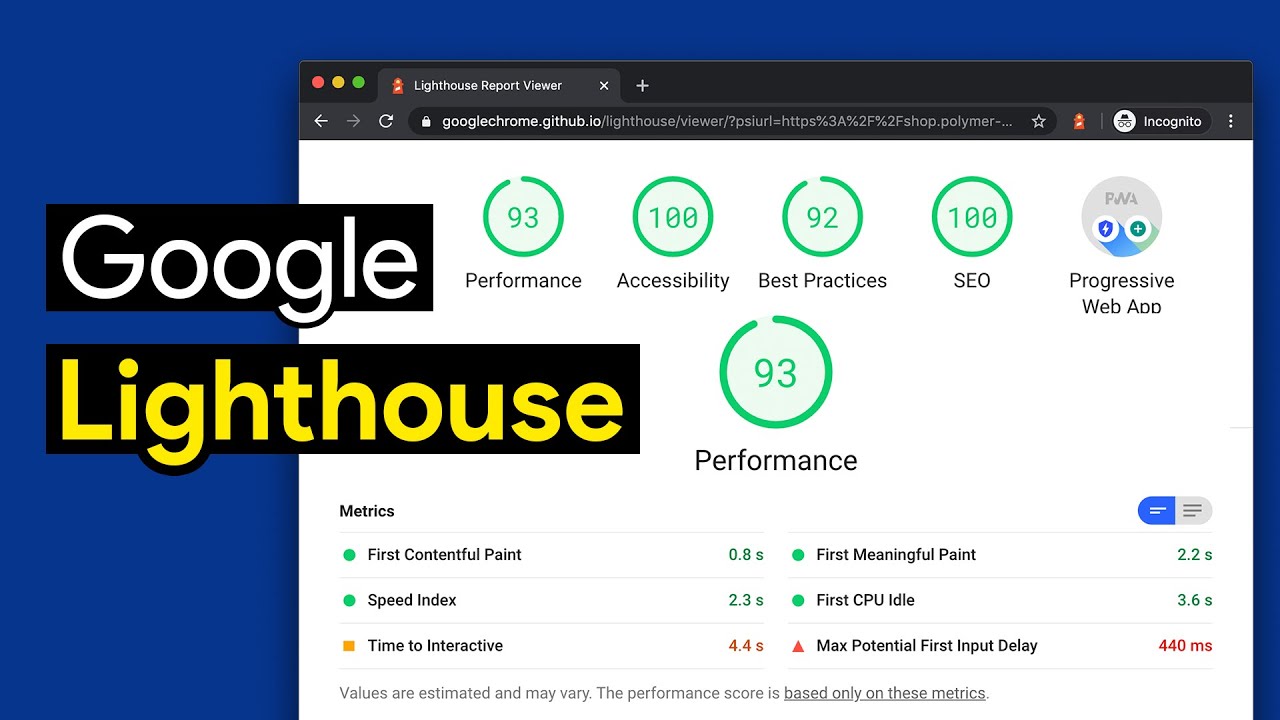Click the browser forward arrow
The image size is (1280, 720).
point(353,121)
